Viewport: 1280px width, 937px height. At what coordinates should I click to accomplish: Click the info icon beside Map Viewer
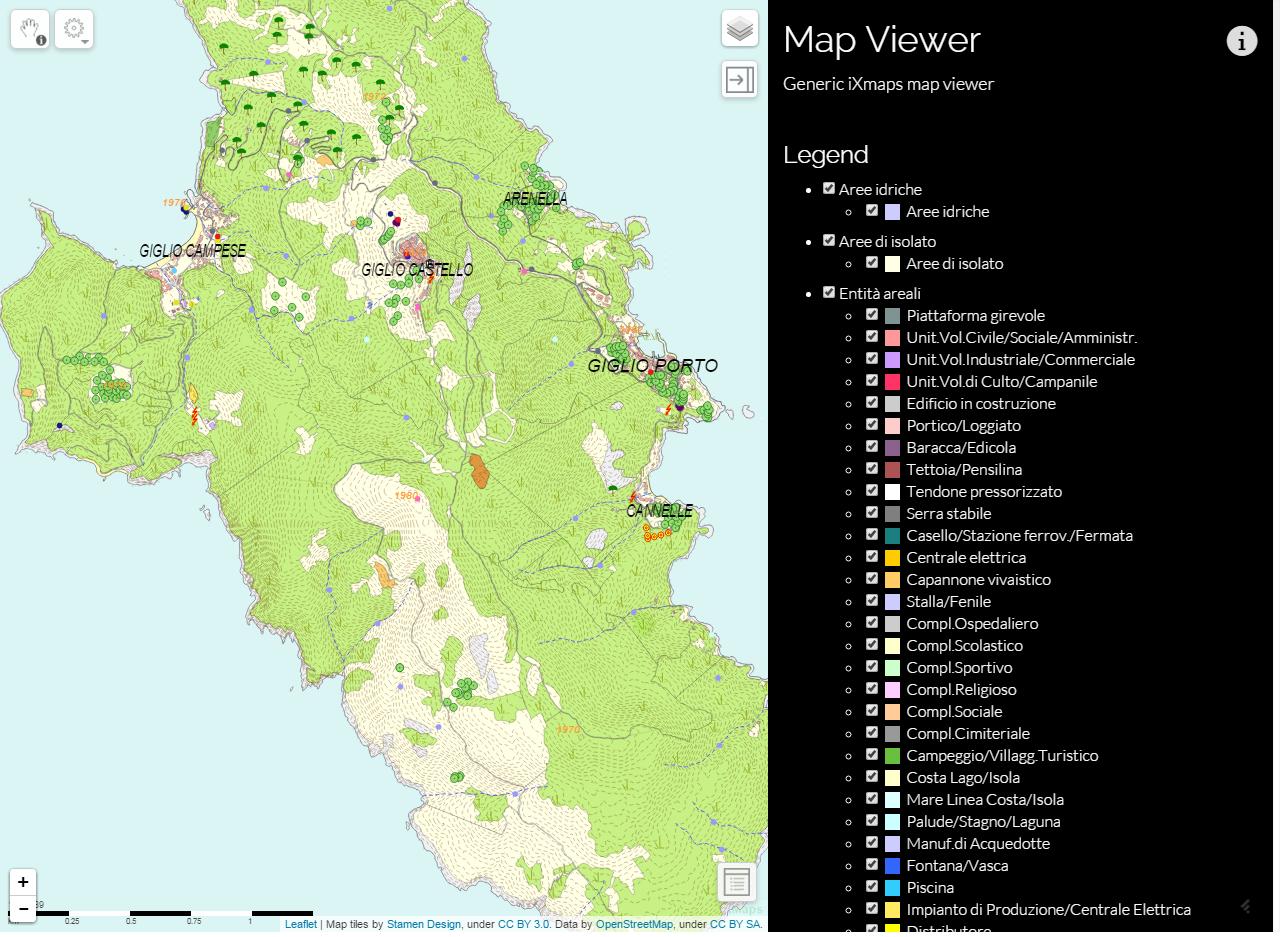pos(1241,41)
